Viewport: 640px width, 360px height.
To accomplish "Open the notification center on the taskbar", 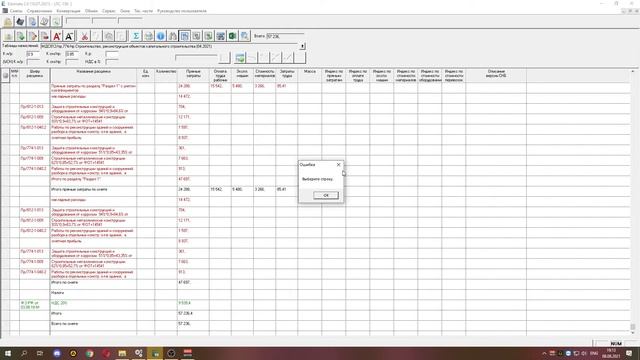I will 629,353.
